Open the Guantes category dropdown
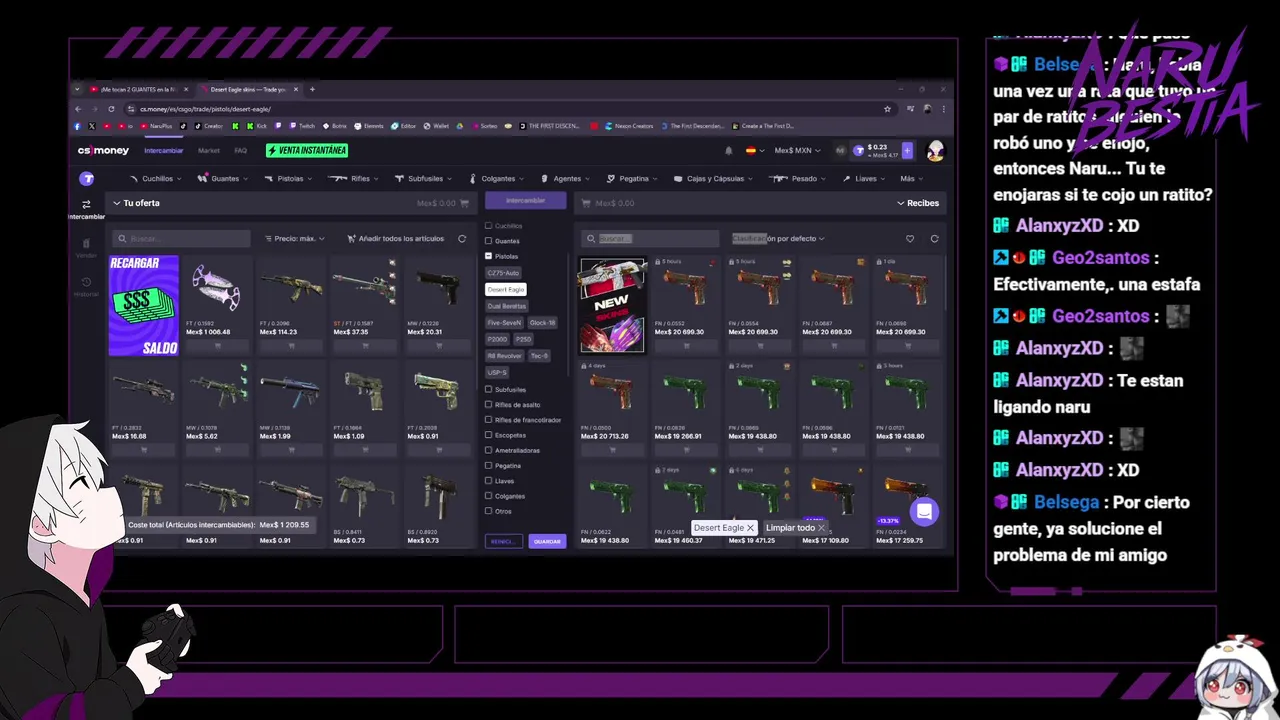 pyautogui.click(x=223, y=179)
